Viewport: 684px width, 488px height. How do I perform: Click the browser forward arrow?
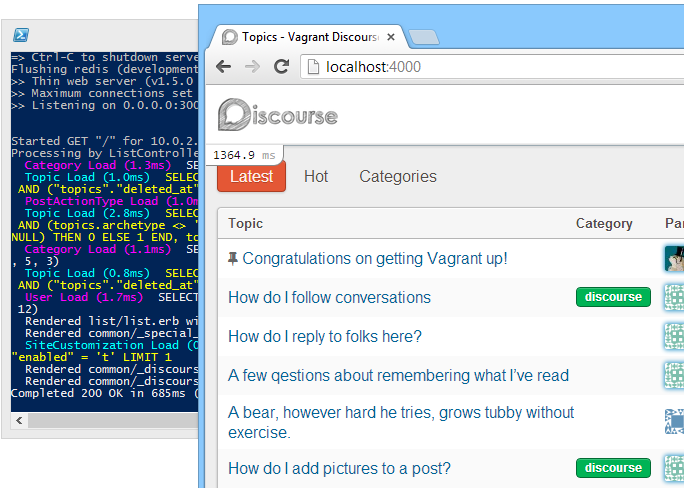tap(253, 66)
